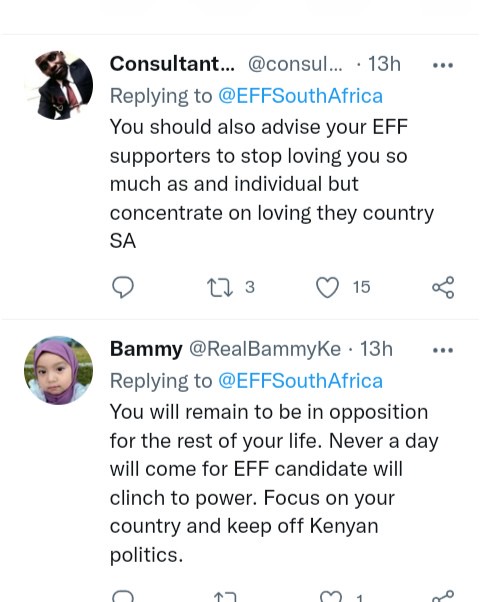The image size is (480, 602).
Task: Share Bammy's tweet using share icon
Action: 443,596
